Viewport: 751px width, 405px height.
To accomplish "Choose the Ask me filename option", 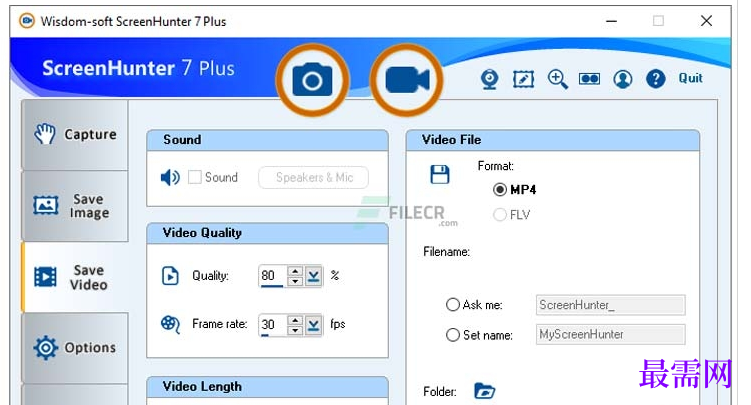I will pyautogui.click(x=453, y=304).
